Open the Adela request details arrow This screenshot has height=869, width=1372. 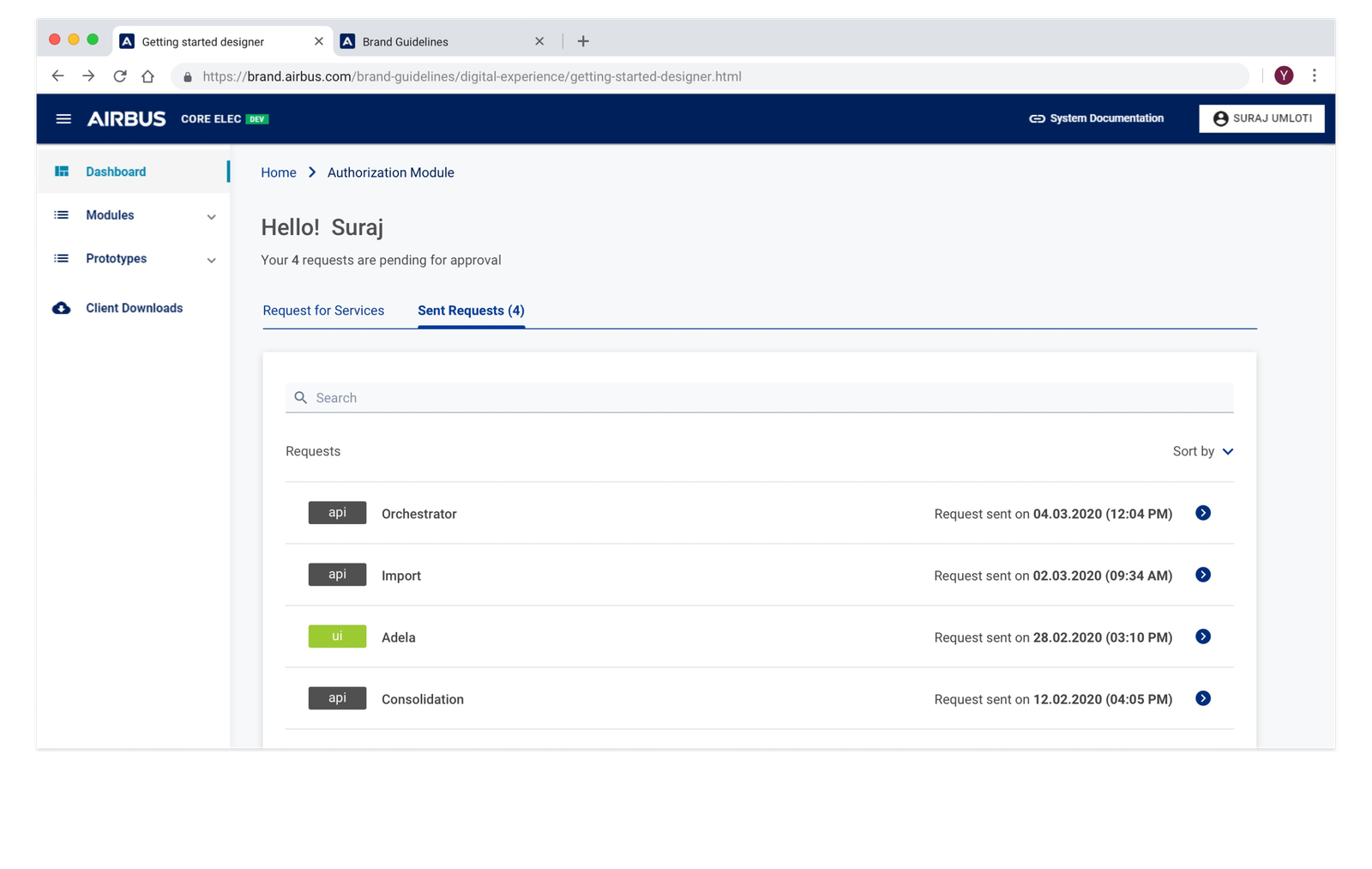1203,637
